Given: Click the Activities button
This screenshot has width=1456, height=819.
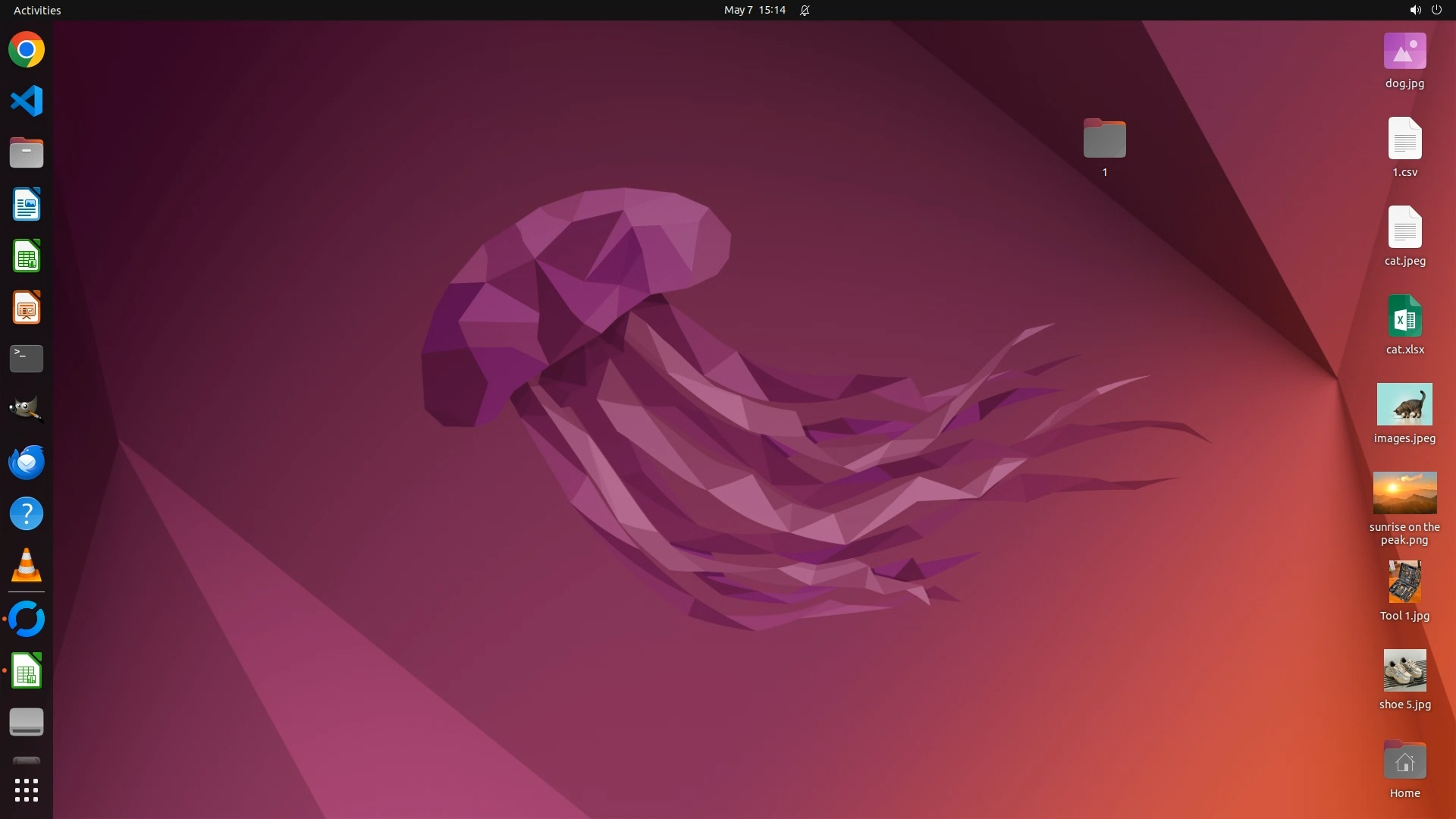Looking at the screenshot, I should (37, 10).
